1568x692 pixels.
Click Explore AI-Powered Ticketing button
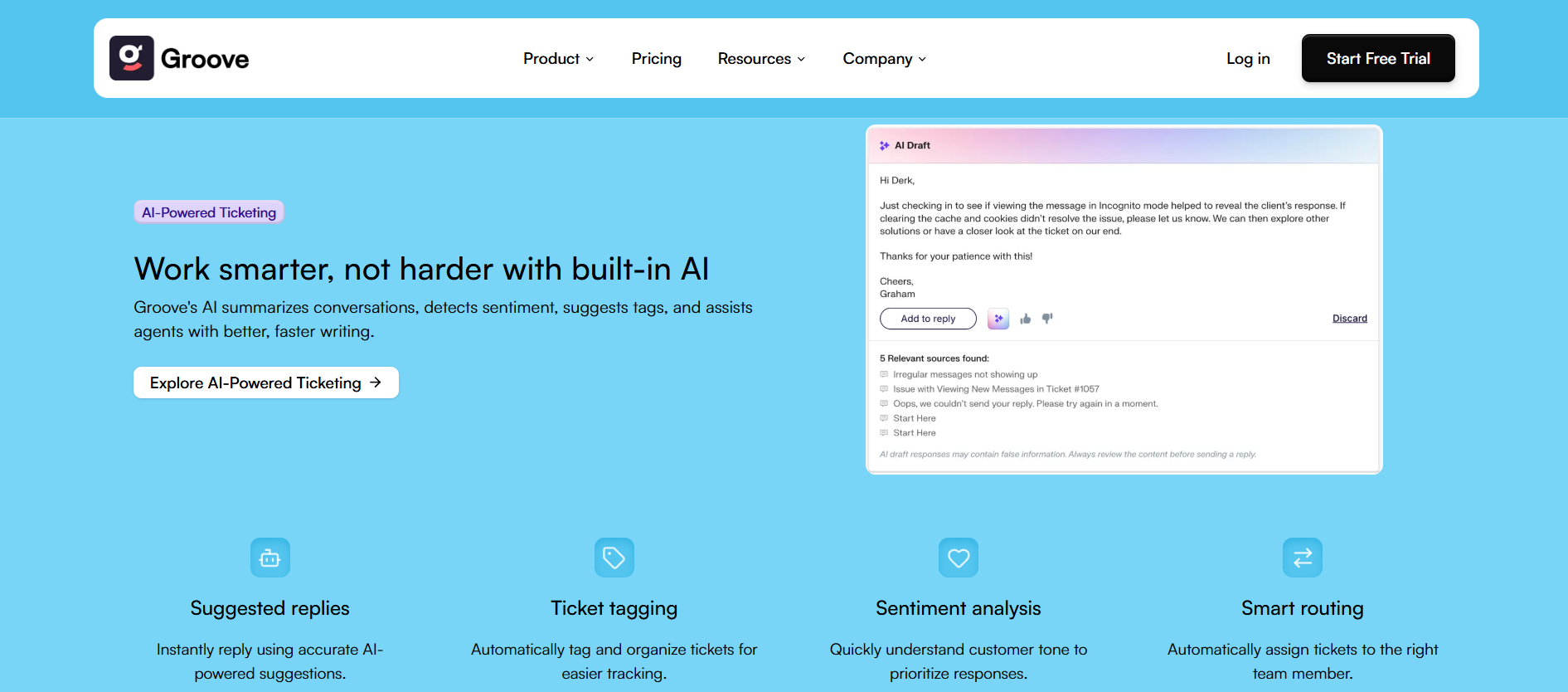point(265,383)
